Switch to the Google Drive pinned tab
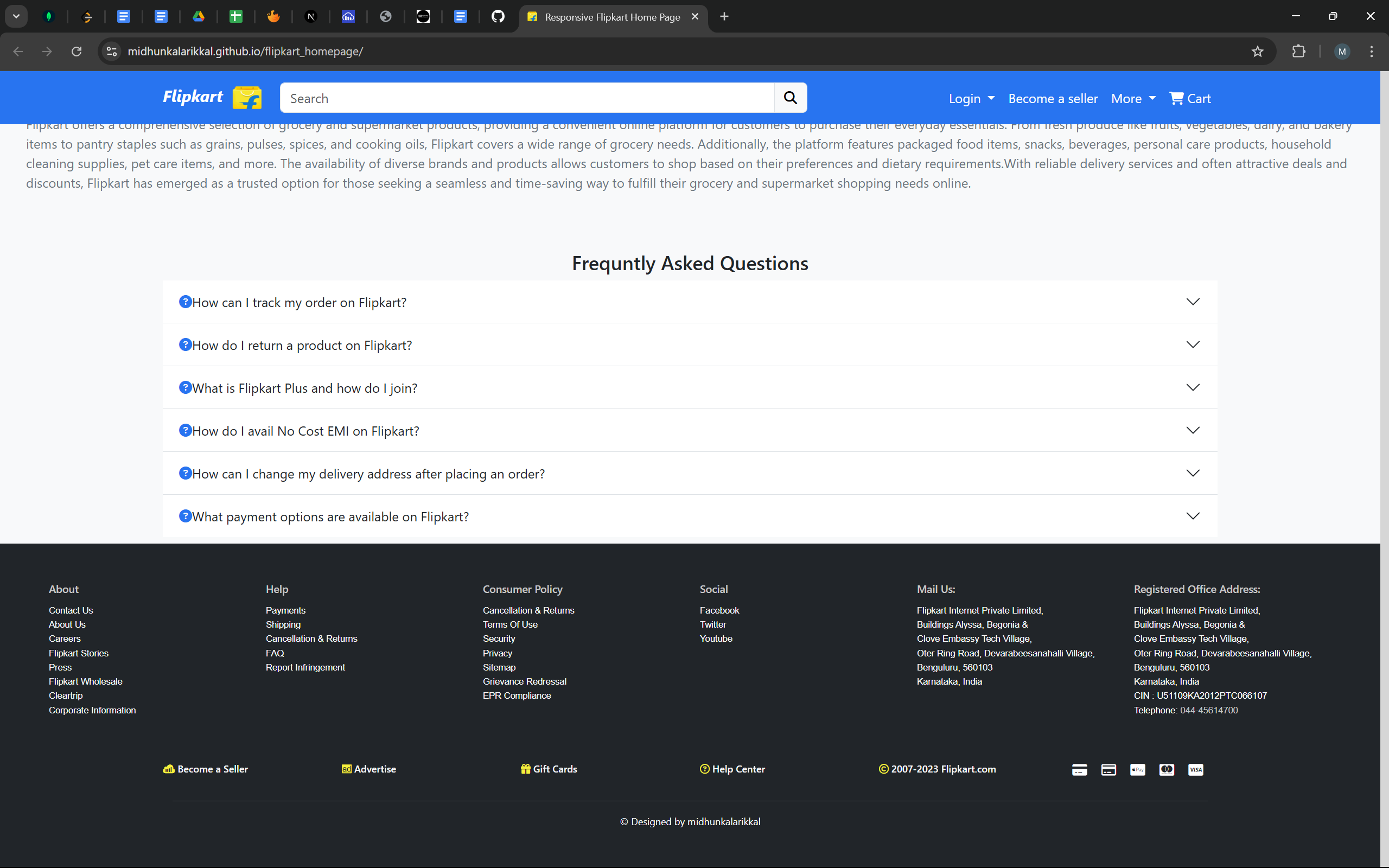Screen dimensions: 1389x868 click(199, 17)
